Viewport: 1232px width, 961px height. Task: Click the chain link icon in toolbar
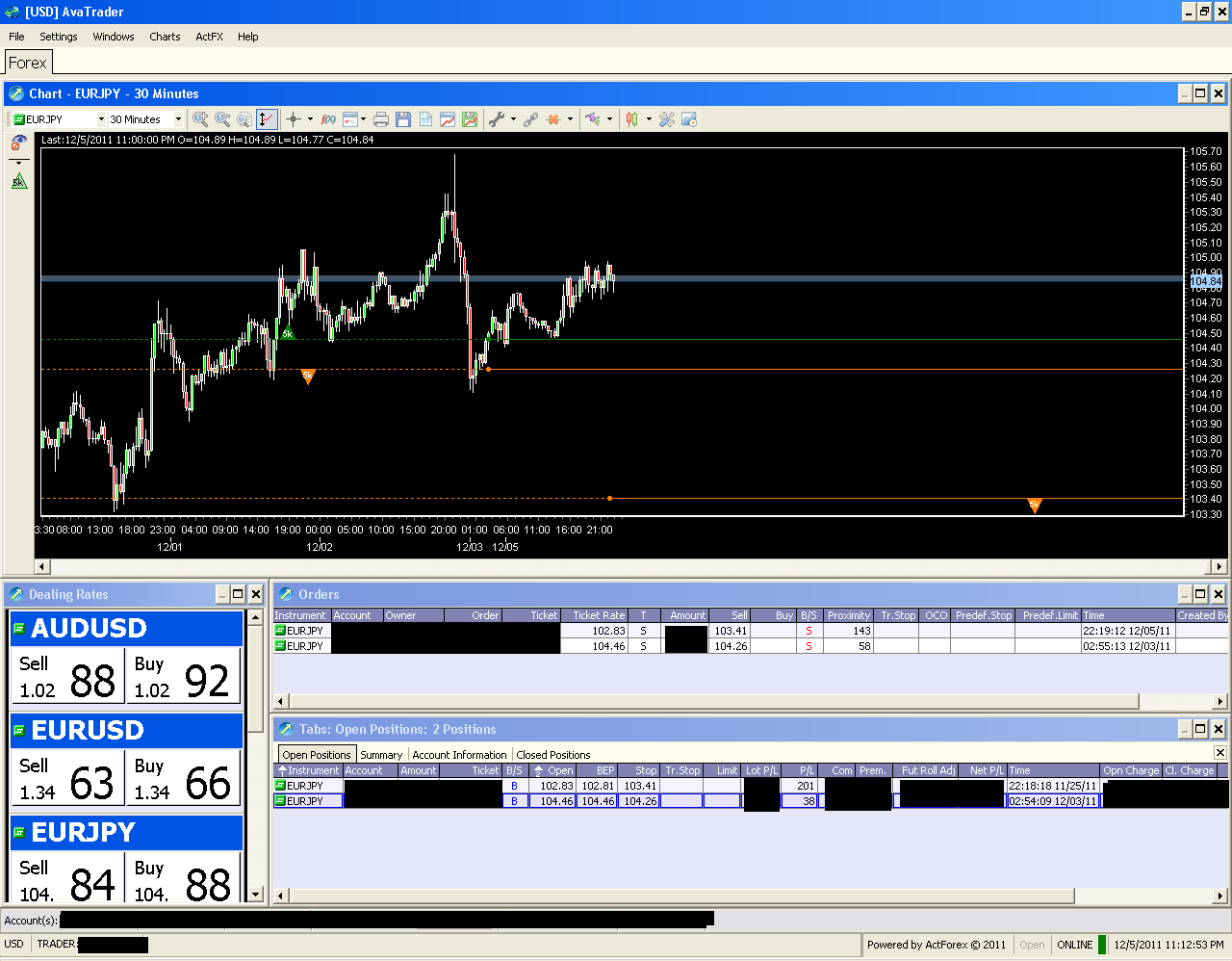pyautogui.click(x=531, y=119)
